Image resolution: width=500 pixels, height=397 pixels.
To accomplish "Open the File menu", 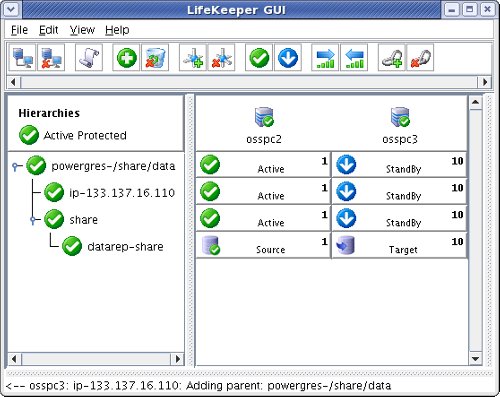I will click(19, 30).
